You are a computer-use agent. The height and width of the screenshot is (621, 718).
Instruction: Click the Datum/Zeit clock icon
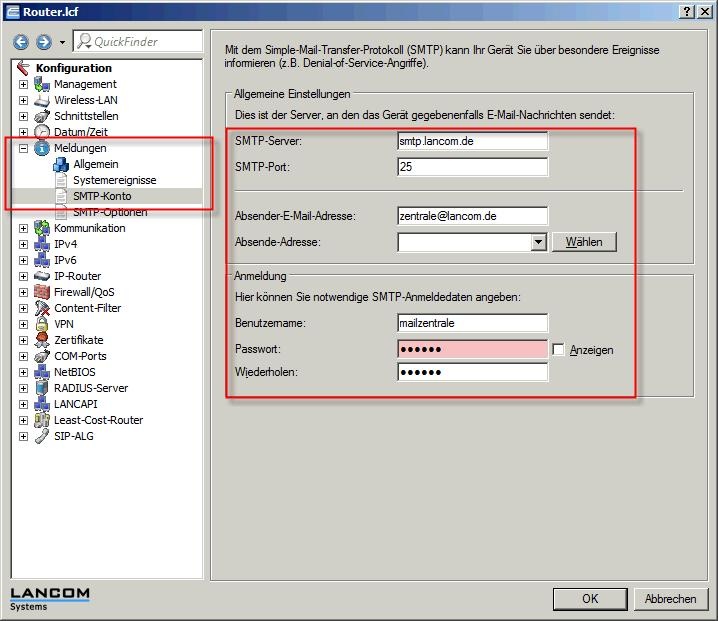pyautogui.click(x=42, y=132)
